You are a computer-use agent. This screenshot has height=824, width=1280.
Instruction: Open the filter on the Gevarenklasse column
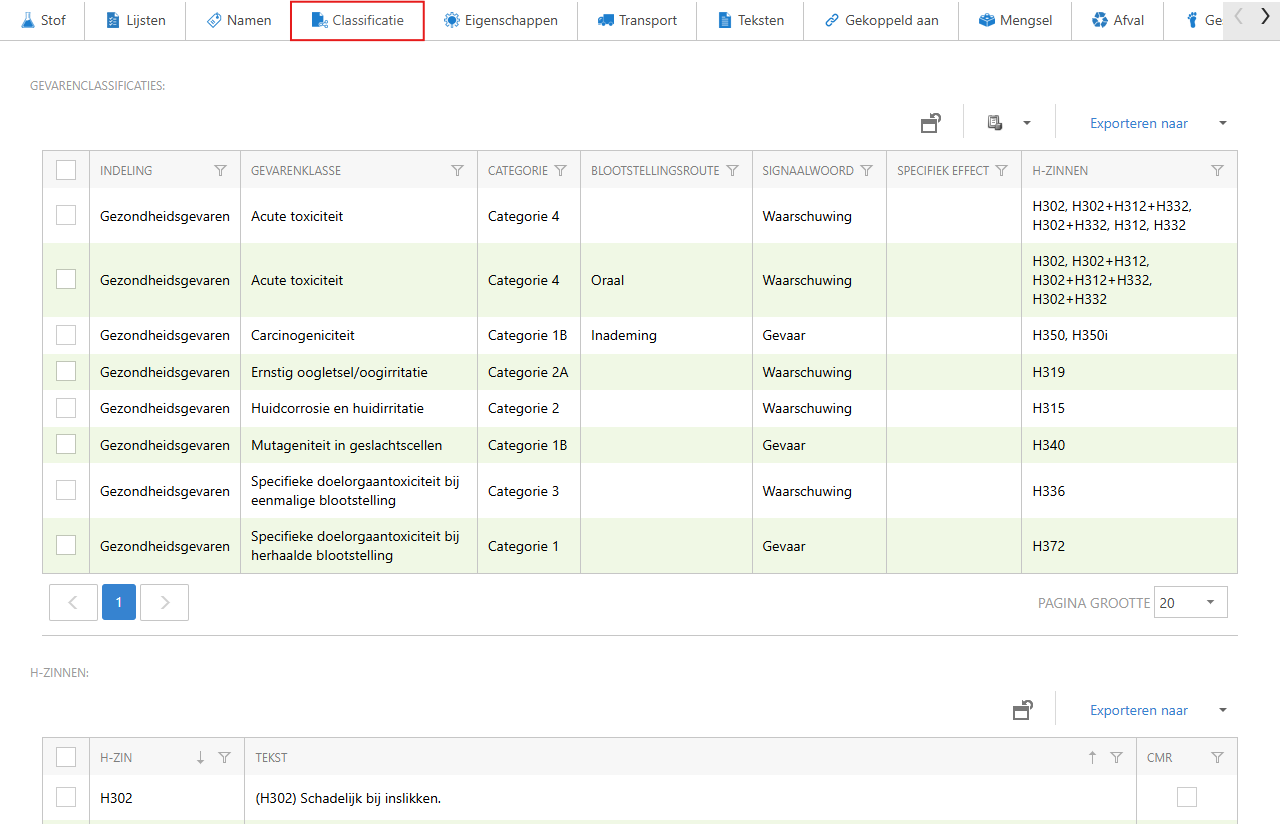pos(457,171)
